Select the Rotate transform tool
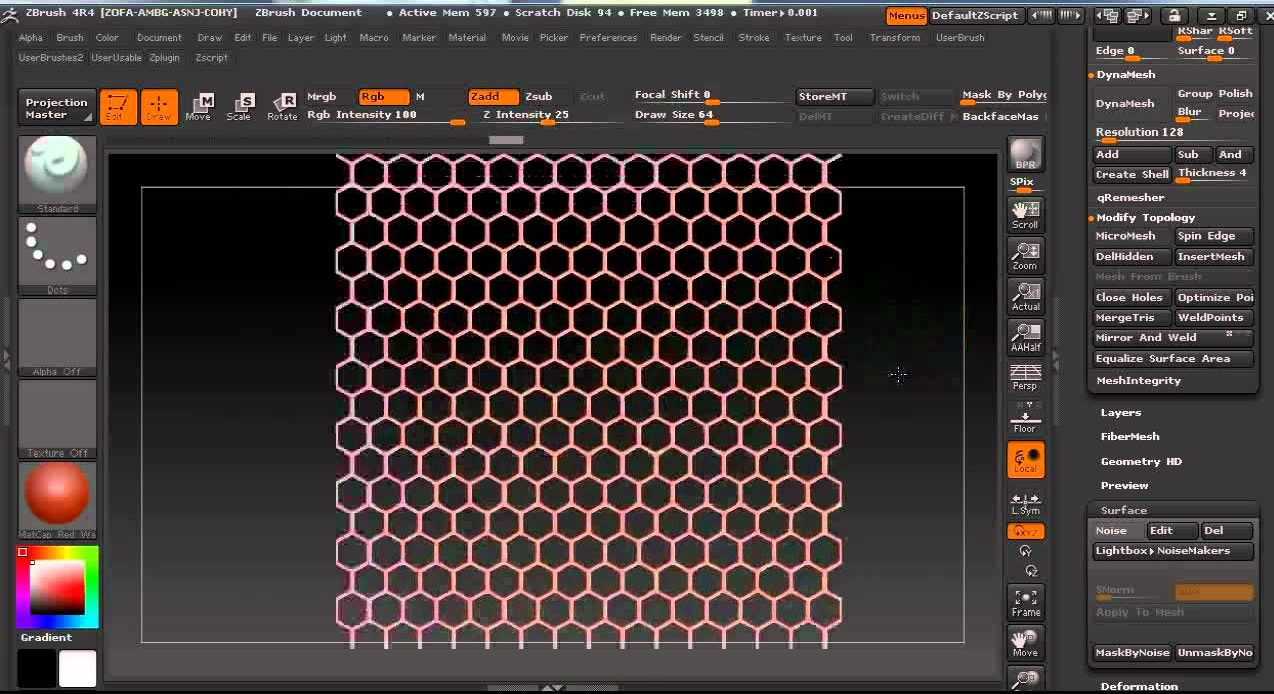Image resolution: width=1274 pixels, height=694 pixels. (281, 107)
